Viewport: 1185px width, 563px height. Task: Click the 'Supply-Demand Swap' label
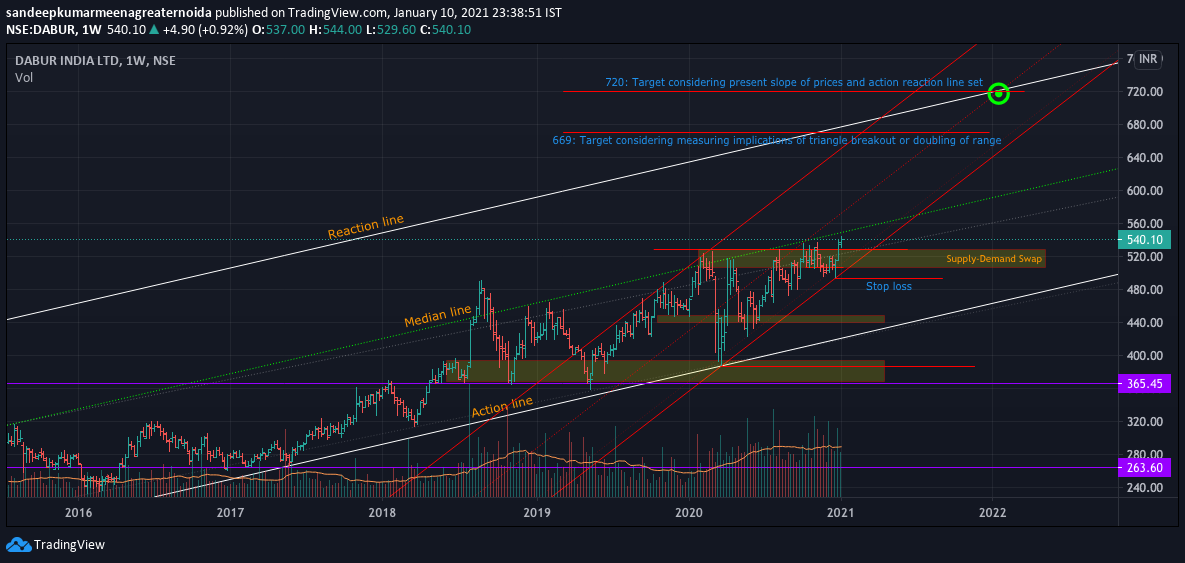(995, 259)
